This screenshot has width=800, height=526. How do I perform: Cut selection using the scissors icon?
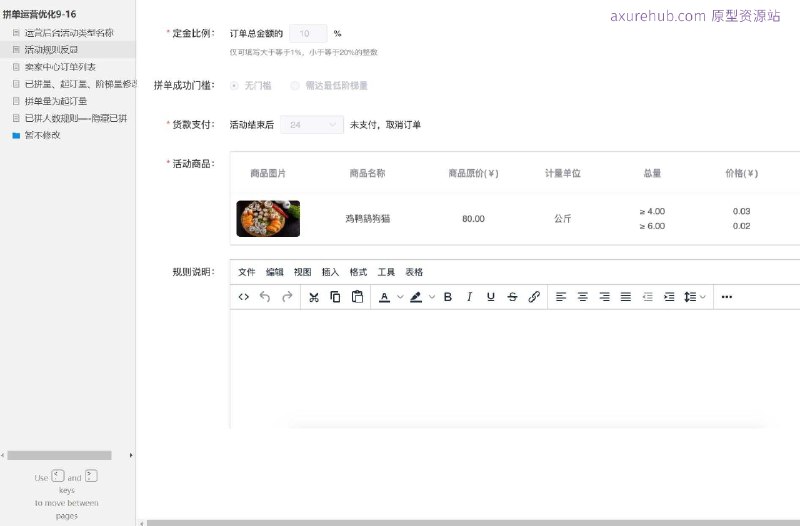coord(314,297)
